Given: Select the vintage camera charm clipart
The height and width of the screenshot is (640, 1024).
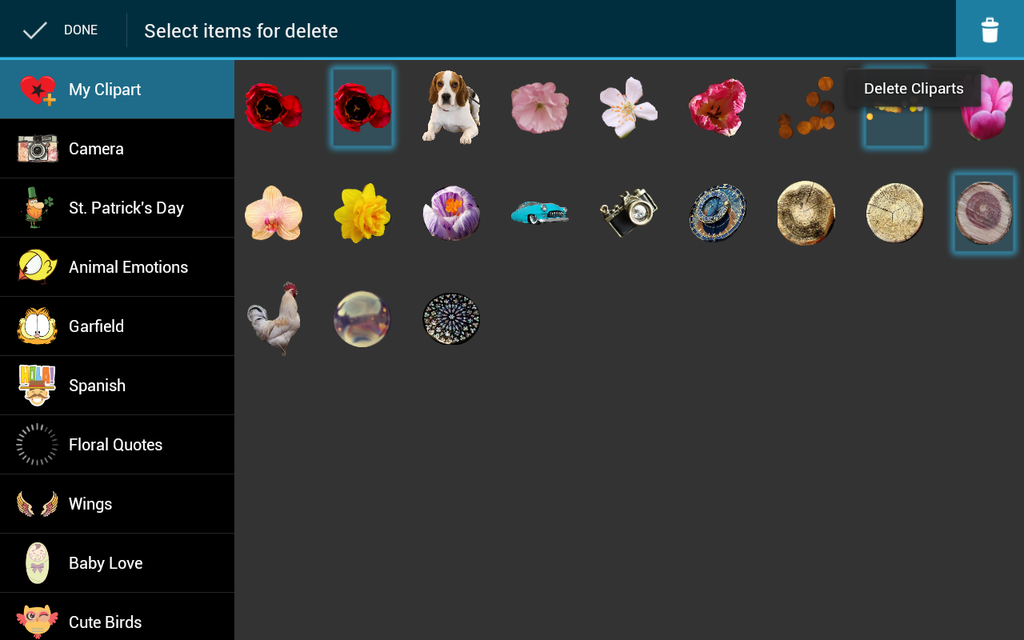Looking at the screenshot, I should [628, 212].
